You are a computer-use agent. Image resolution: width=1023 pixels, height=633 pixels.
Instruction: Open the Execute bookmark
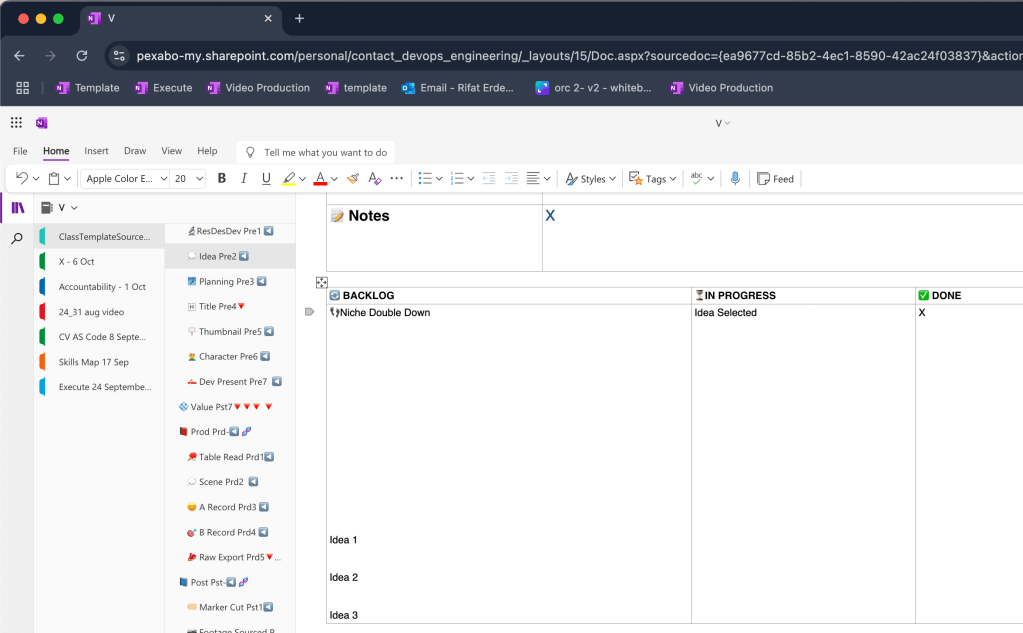coord(164,87)
